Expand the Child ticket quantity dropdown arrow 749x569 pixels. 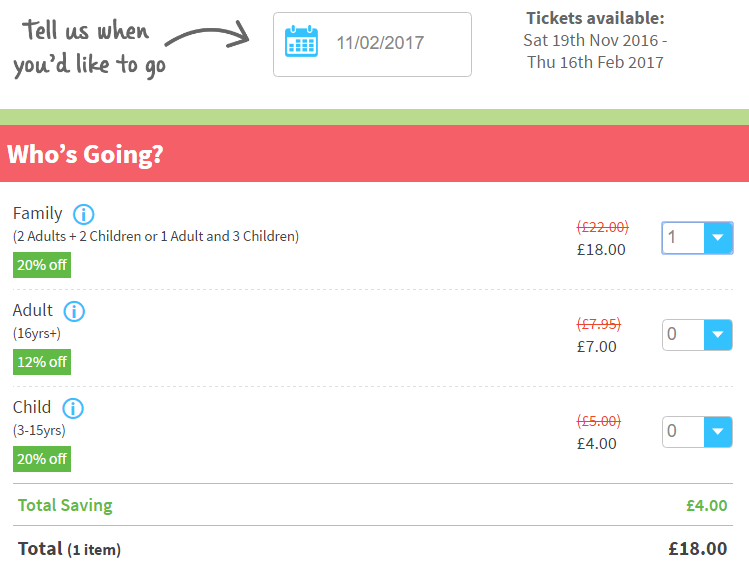(718, 431)
